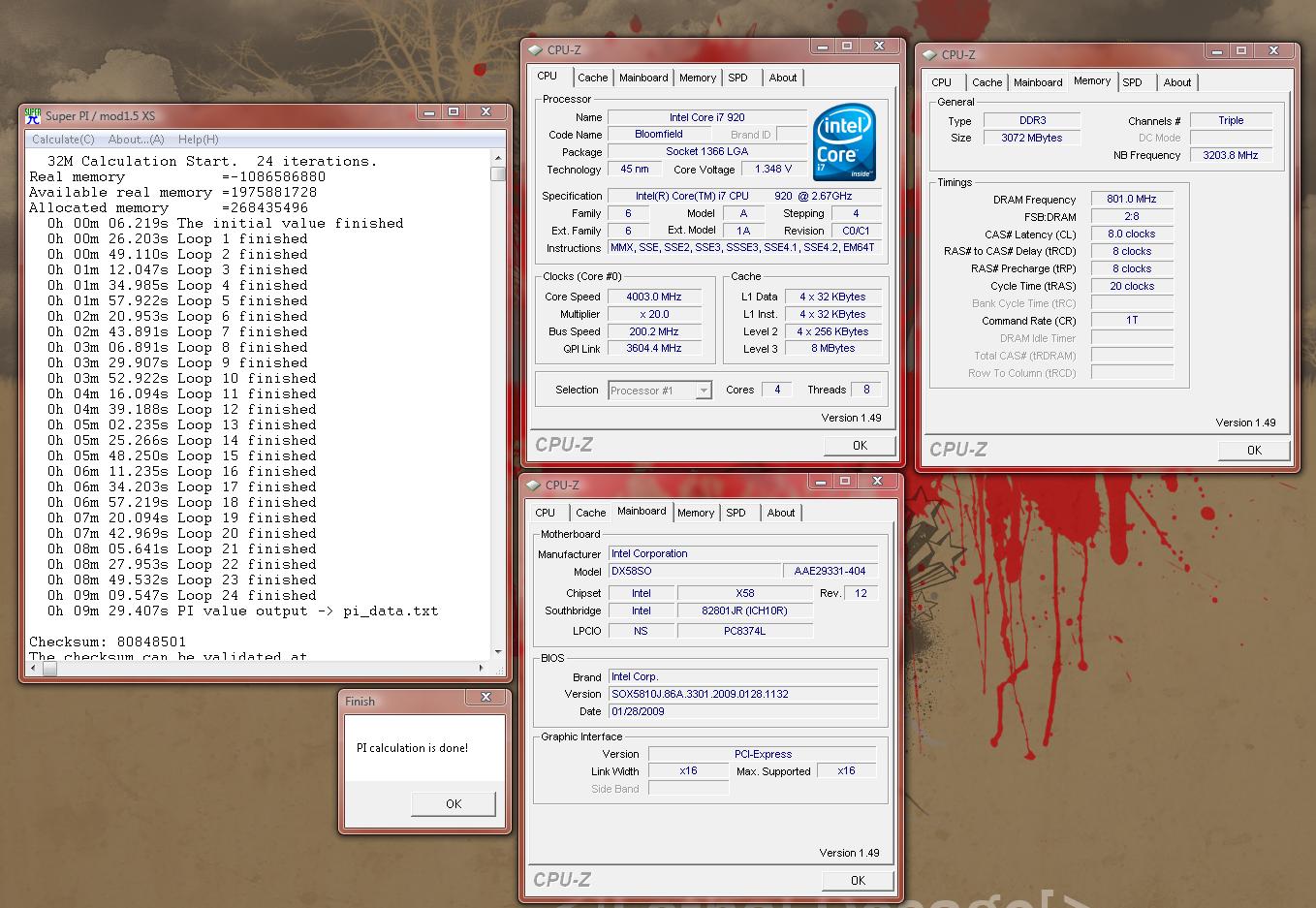Click OK in the CPU-Z CPU window

pyautogui.click(x=860, y=445)
